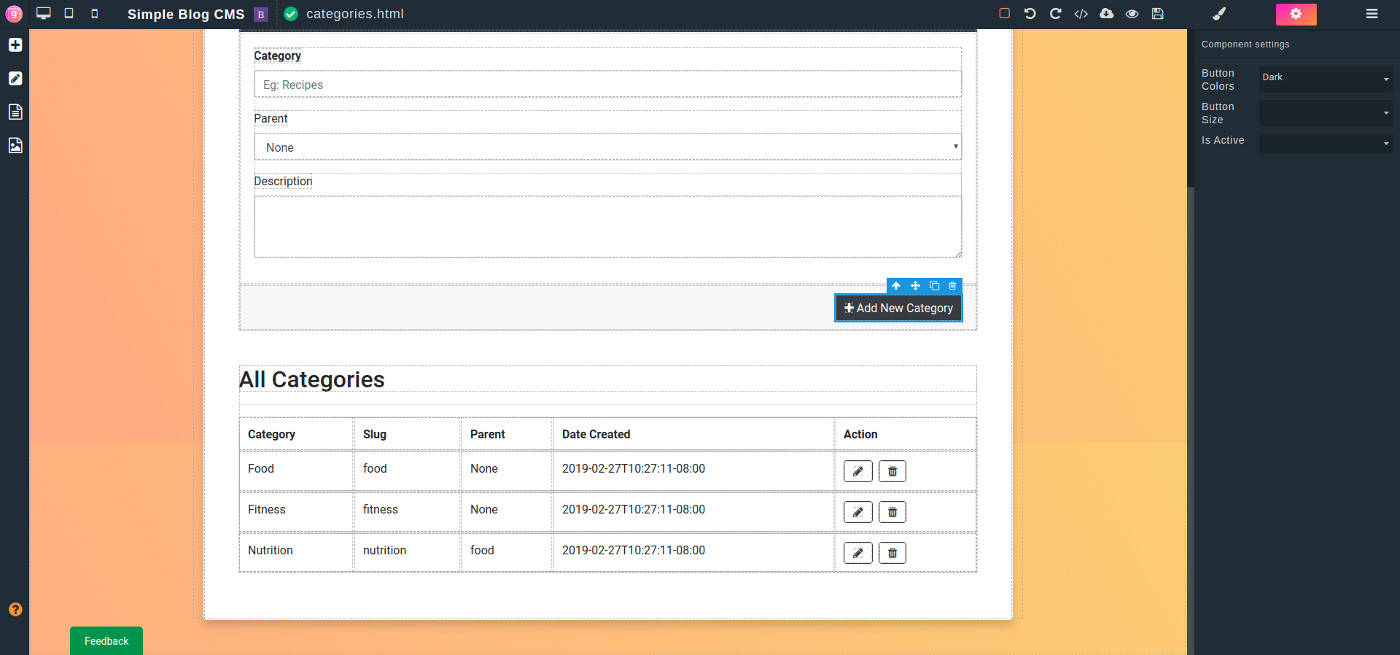Screen dimensions: 1400x655
Task: Toggle preview mode with eye icon
Action: pos(1132,14)
